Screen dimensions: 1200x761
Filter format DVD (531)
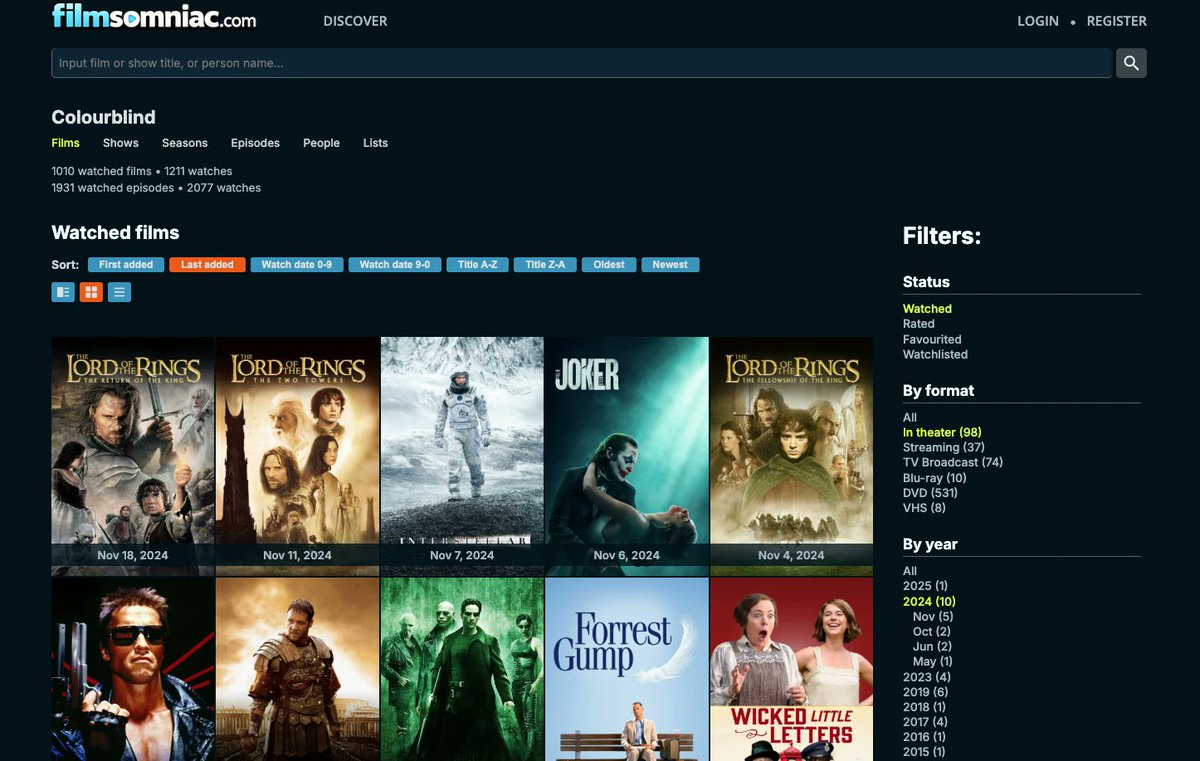click(x=930, y=493)
